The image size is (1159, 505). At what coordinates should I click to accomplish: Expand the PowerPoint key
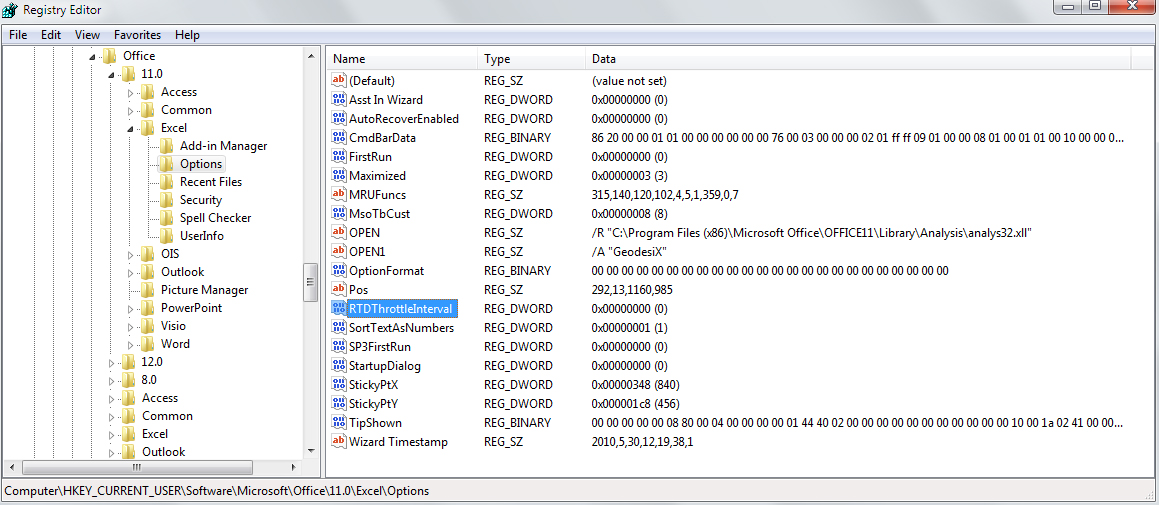point(130,308)
